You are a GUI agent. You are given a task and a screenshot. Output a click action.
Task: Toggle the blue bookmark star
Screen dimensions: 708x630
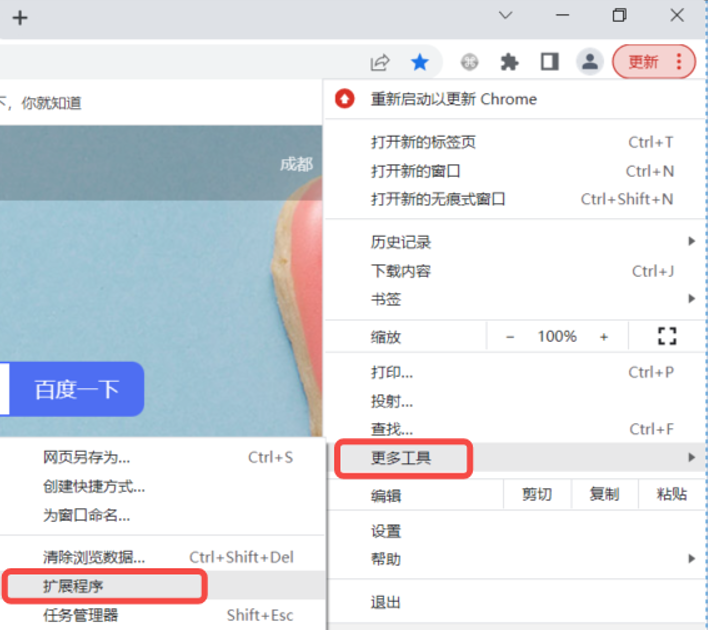tap(419, 62)
